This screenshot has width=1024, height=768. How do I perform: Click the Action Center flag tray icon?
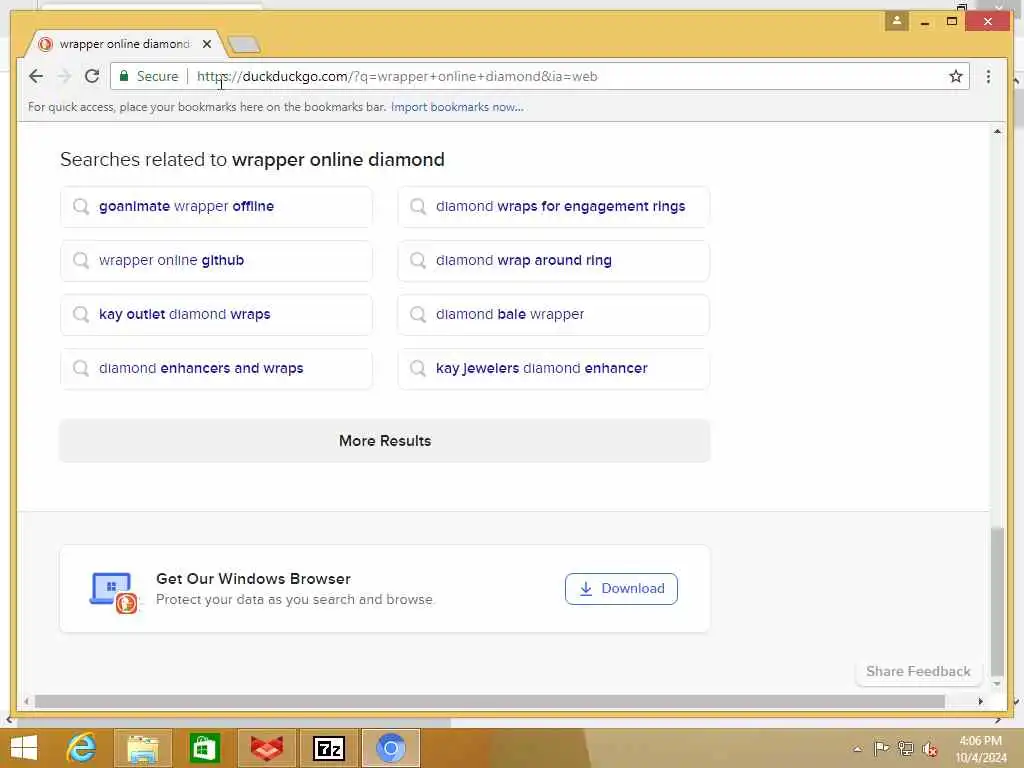[881, 748]
